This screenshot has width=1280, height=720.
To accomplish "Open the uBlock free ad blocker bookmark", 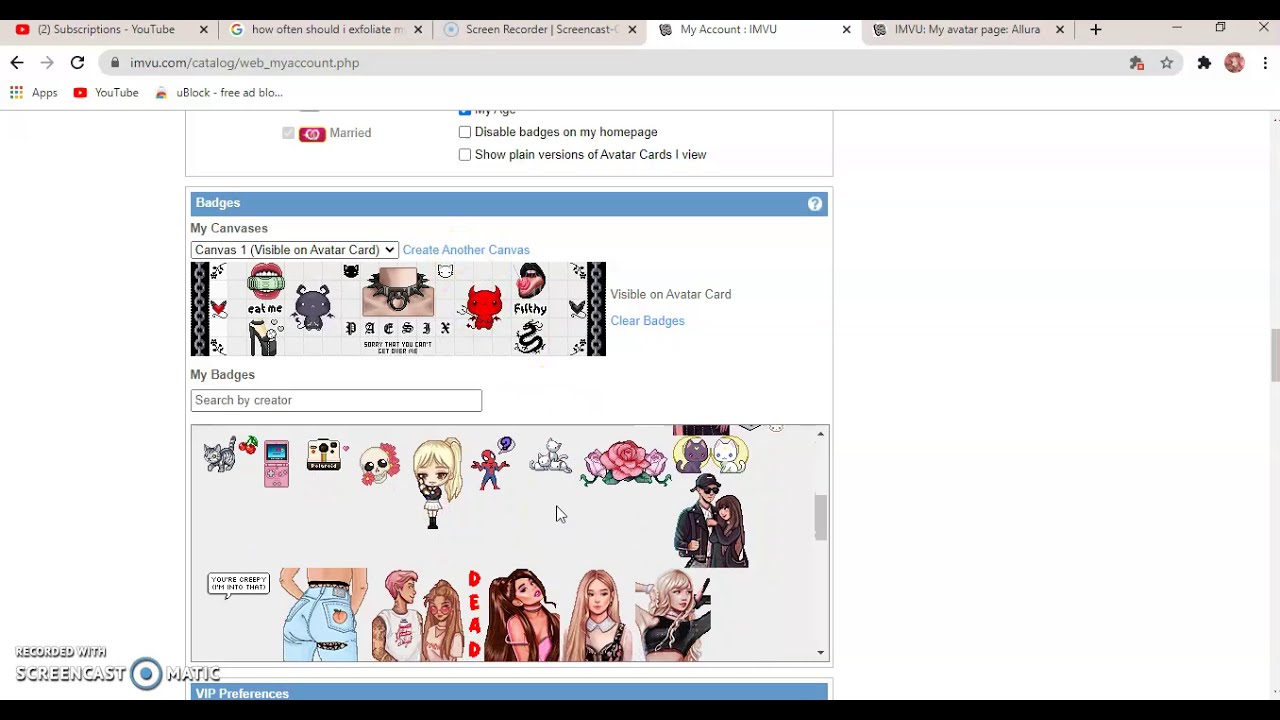I will tap(220, 92).
